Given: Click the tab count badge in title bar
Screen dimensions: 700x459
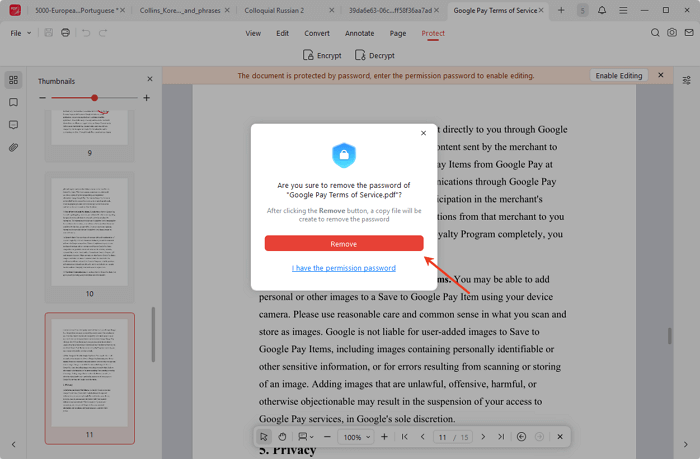Looking at the screenshot, I should point(582,10).
